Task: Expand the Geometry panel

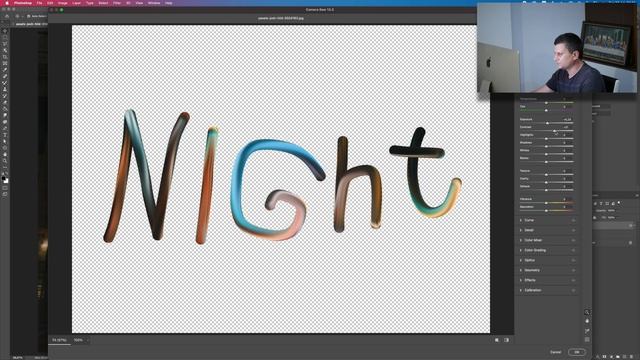Action: click(x=521, y=270)
